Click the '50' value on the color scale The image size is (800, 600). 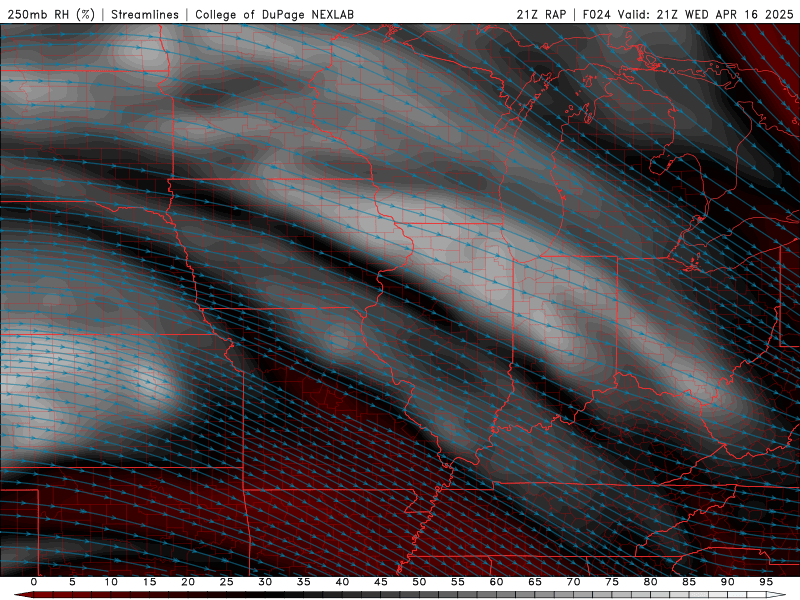coord(419,582)
